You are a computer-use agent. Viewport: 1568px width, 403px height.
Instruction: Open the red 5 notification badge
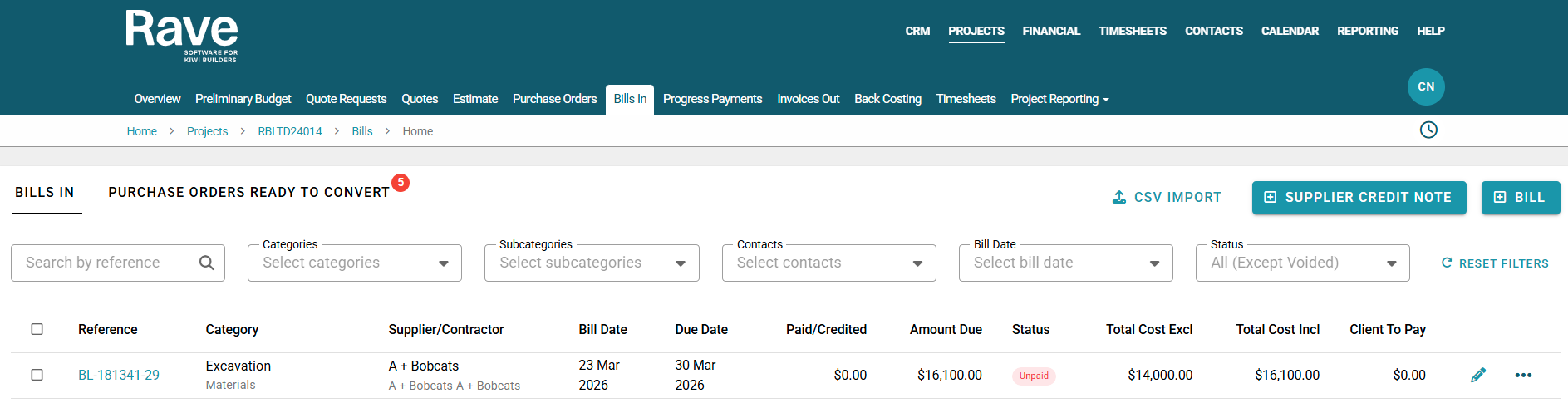[401, 182]
